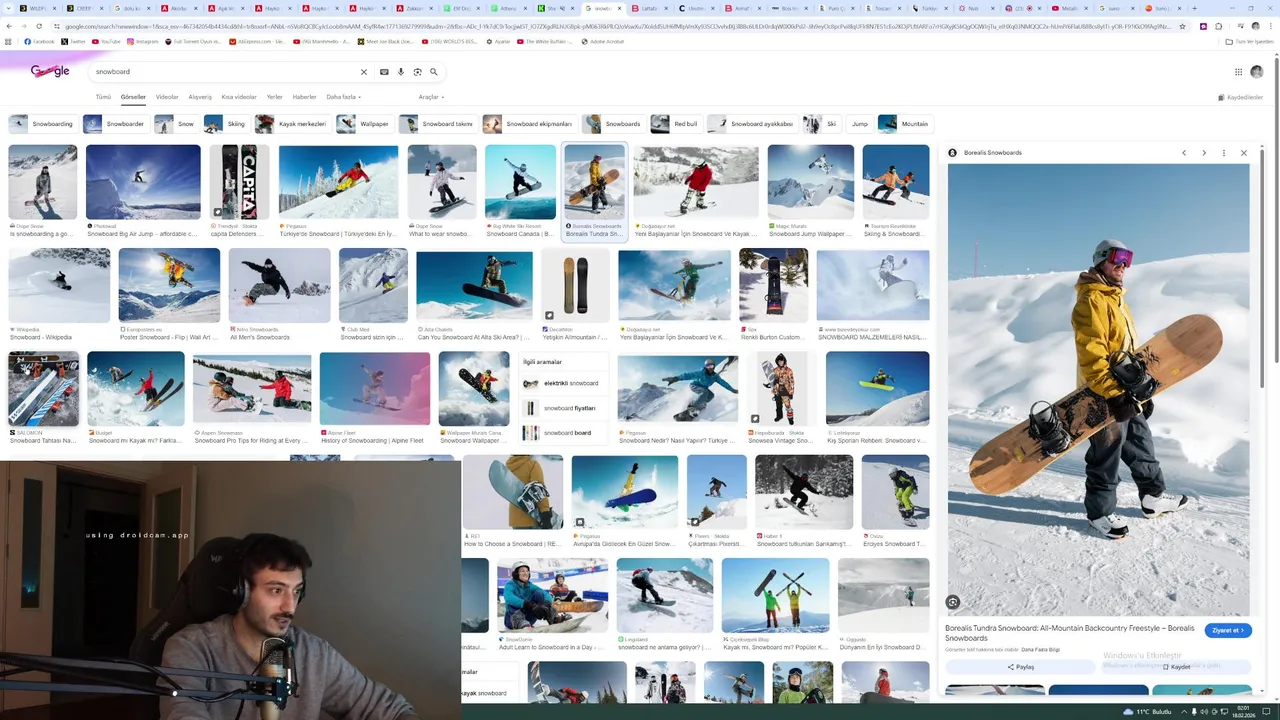Filter by Skiing chip
The image size is (1280, 720).
[225, 124]
